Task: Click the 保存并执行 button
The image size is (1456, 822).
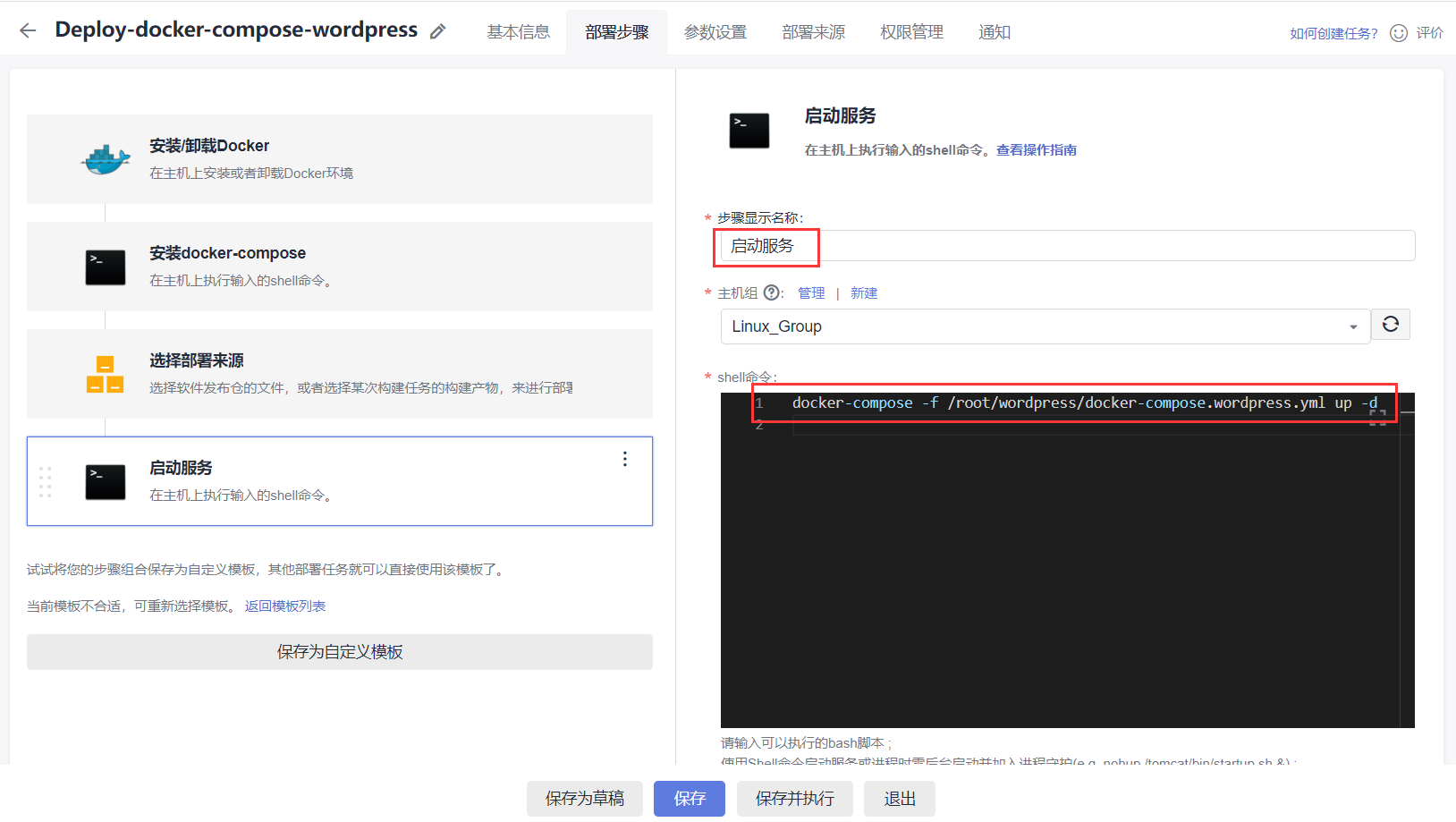Action: [x=794, y=799]
